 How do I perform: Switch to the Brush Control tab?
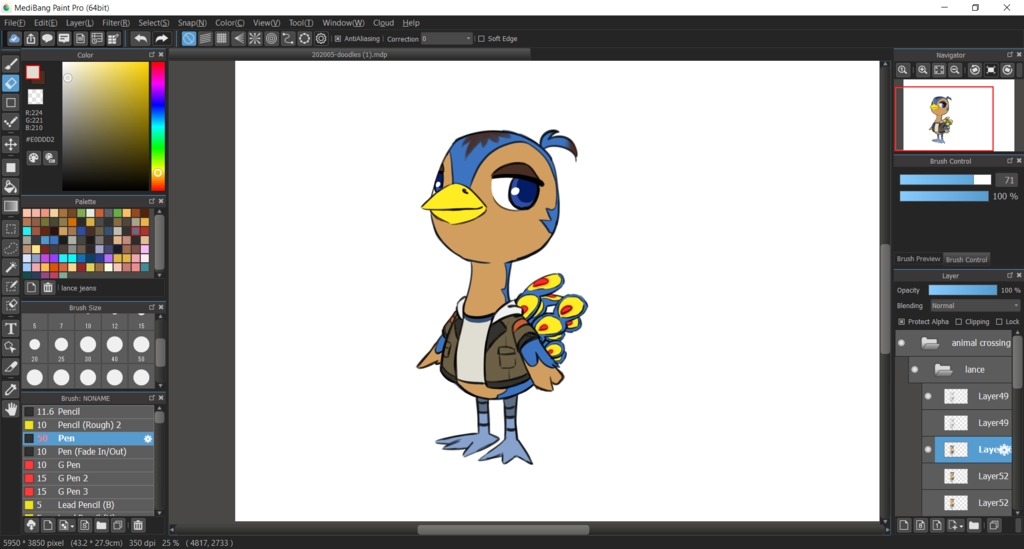pos(967,259)
